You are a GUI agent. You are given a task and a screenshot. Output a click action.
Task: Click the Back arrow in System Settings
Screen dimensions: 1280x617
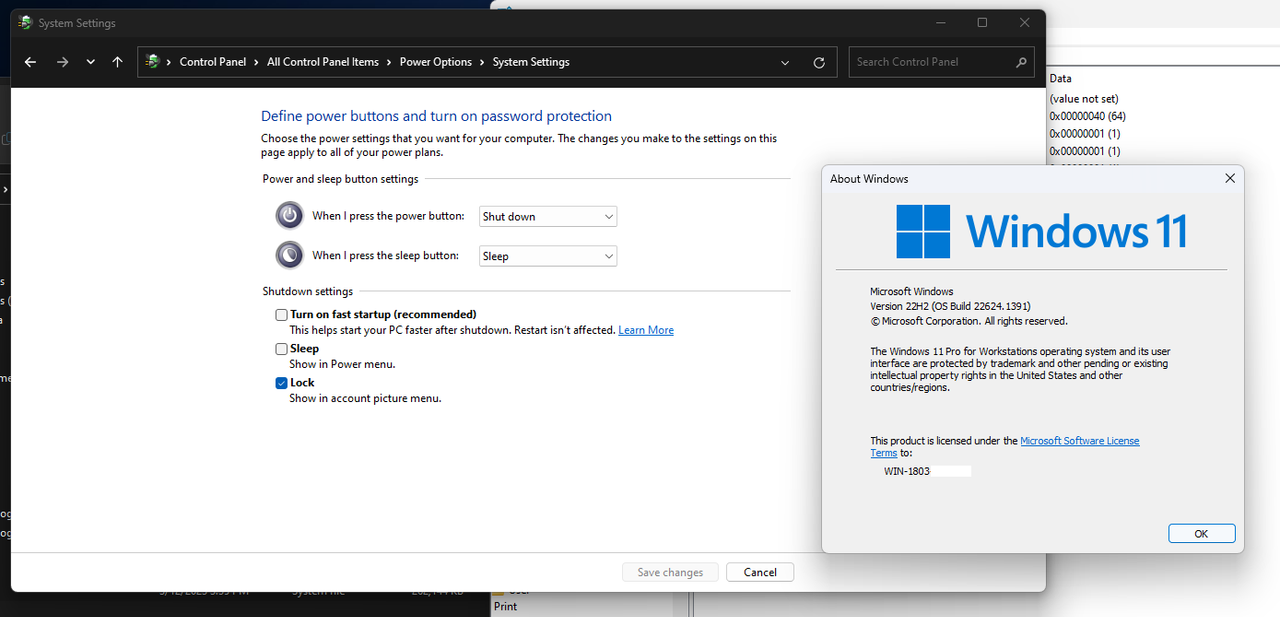[x=30, y=62]
